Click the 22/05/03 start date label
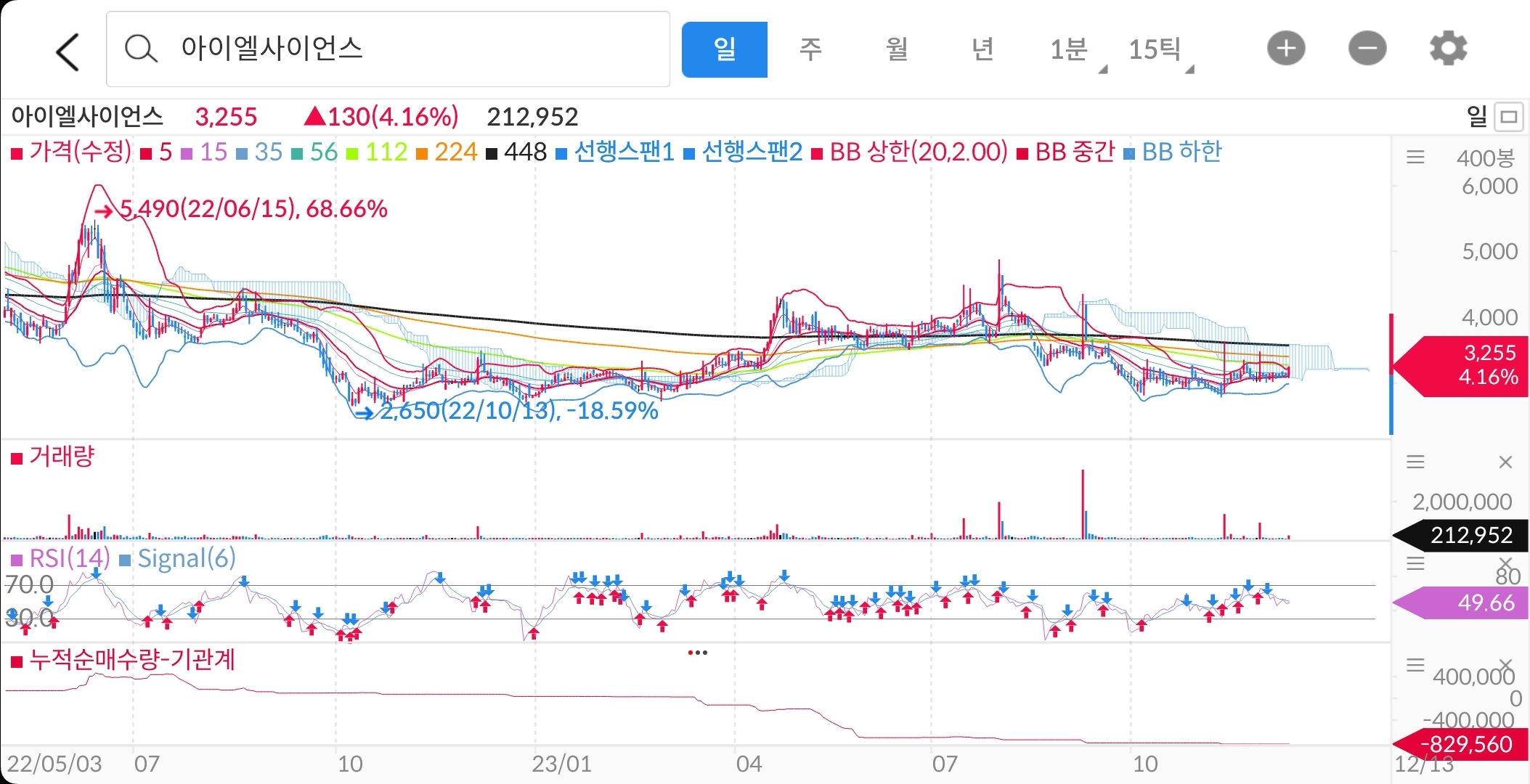The height and width of the screenshot is (784, 1530). click(x=54, y=764)
